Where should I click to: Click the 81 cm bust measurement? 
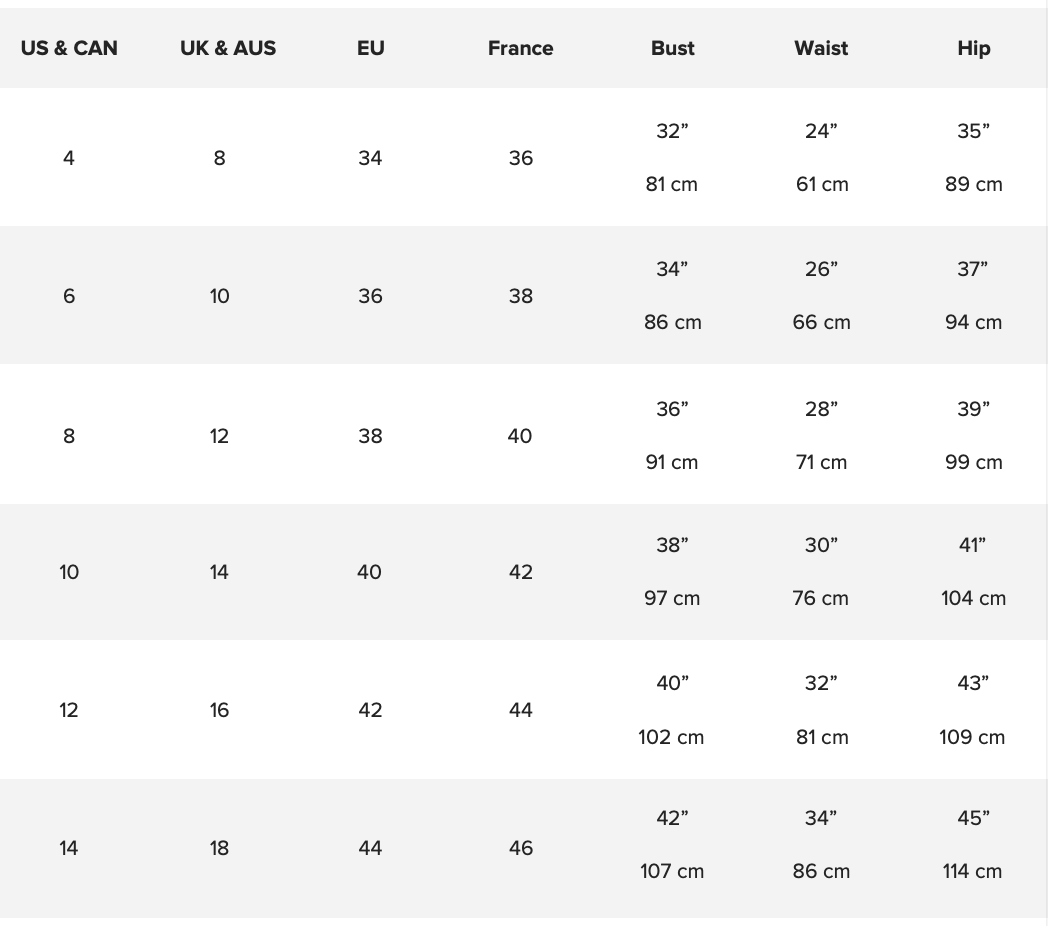(672, 185)
